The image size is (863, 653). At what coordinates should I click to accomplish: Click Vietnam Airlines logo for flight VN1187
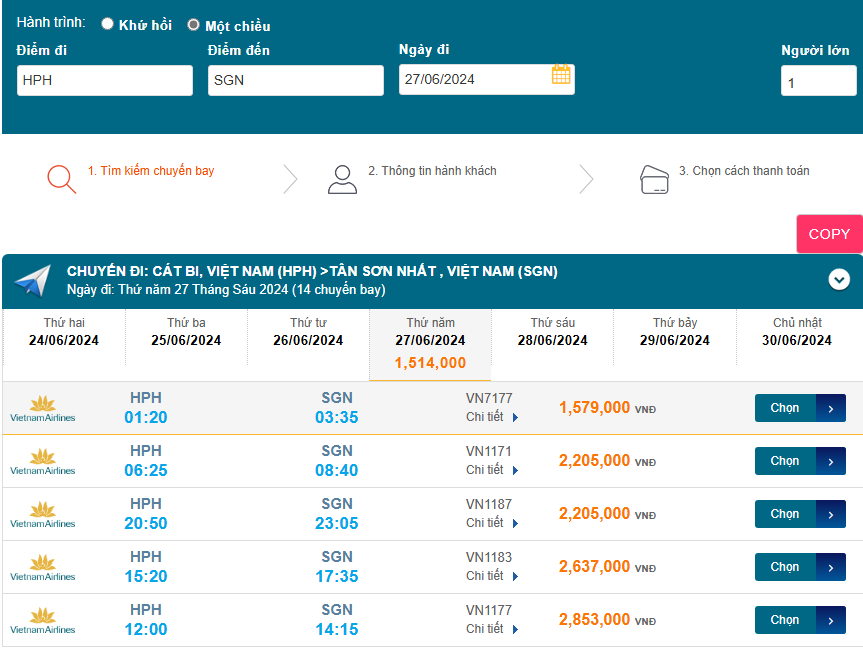coord(42,514)
